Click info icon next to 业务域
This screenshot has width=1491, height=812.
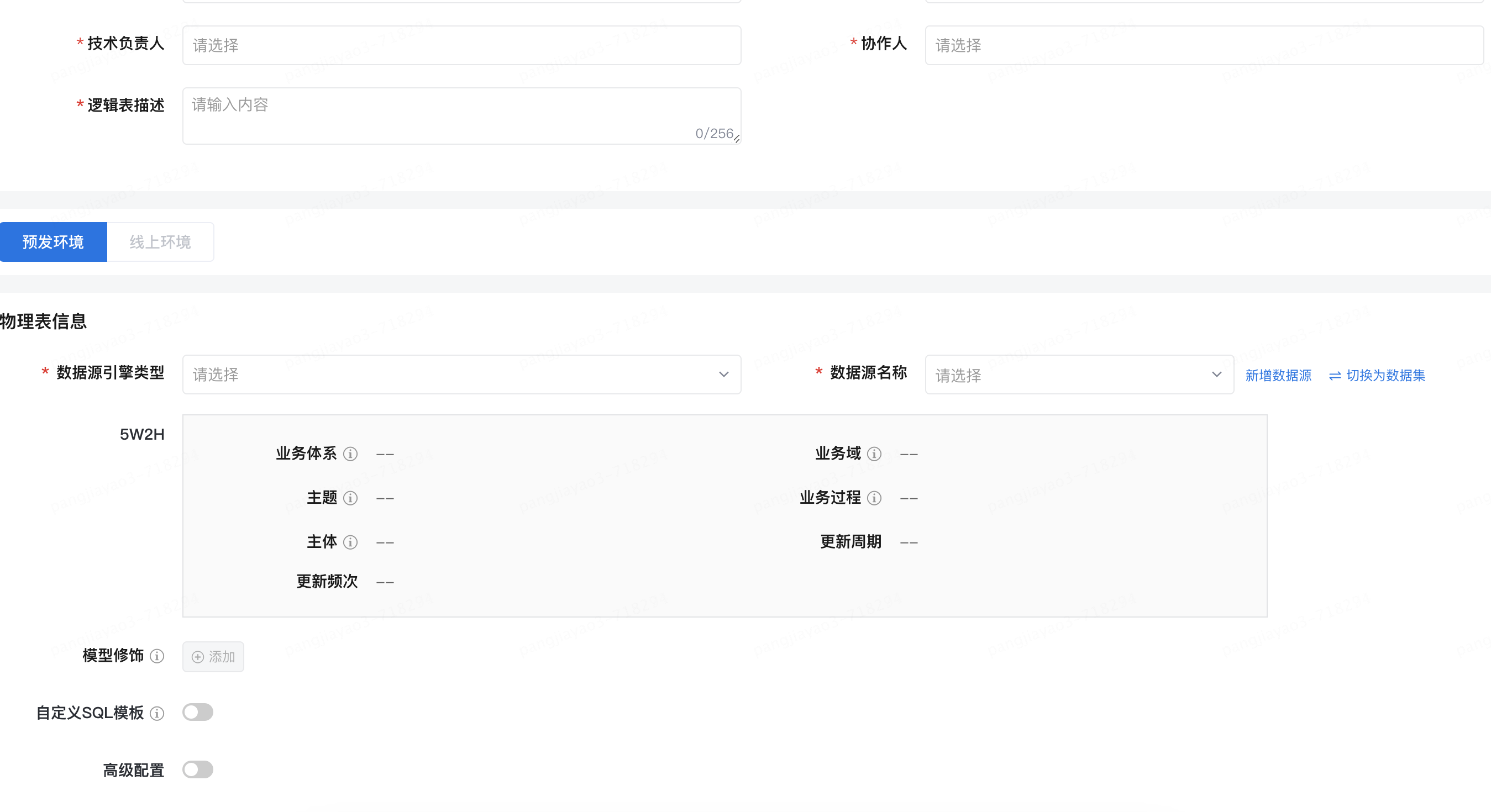874,454
